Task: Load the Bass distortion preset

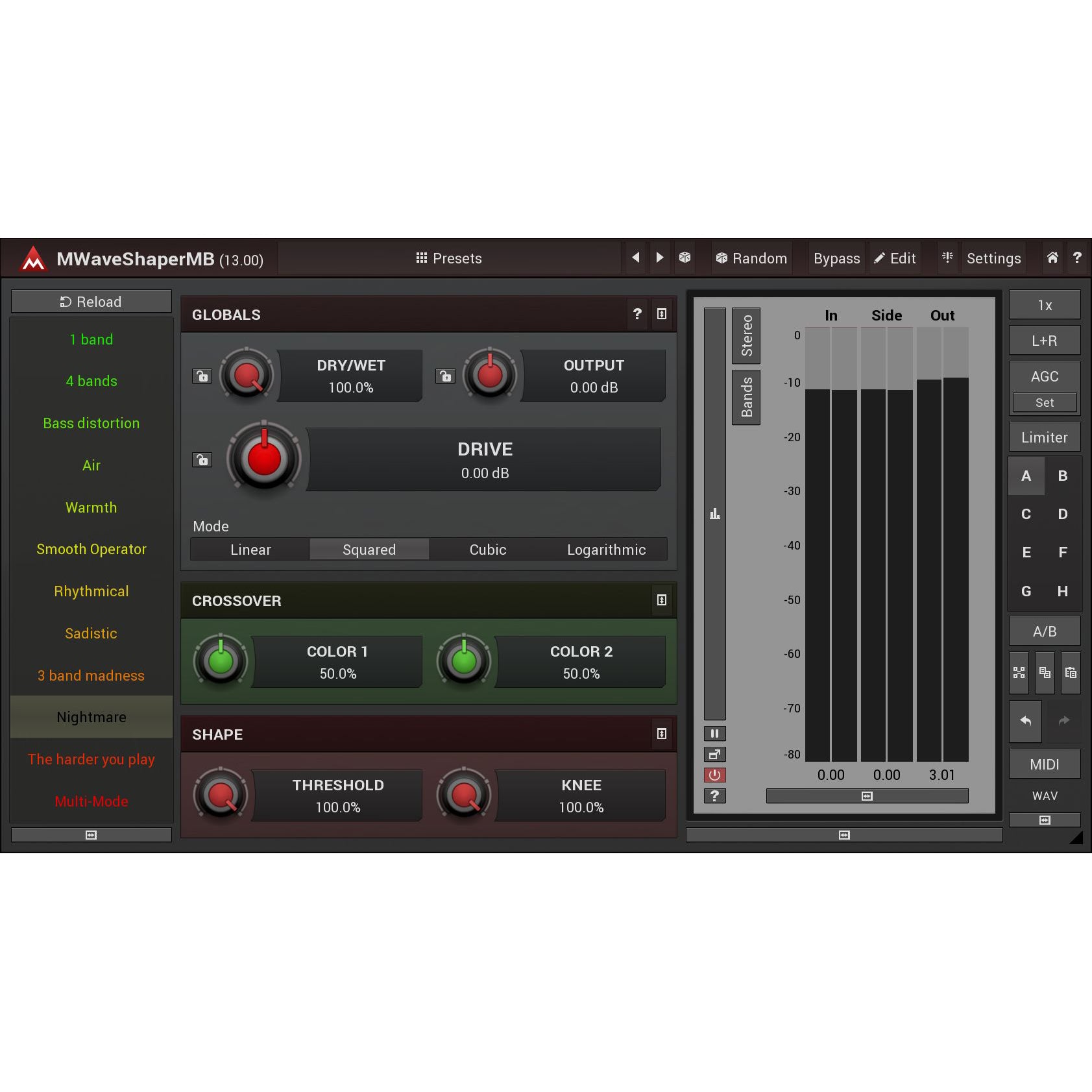Action: pyautogui.click(x=91, y=423)
